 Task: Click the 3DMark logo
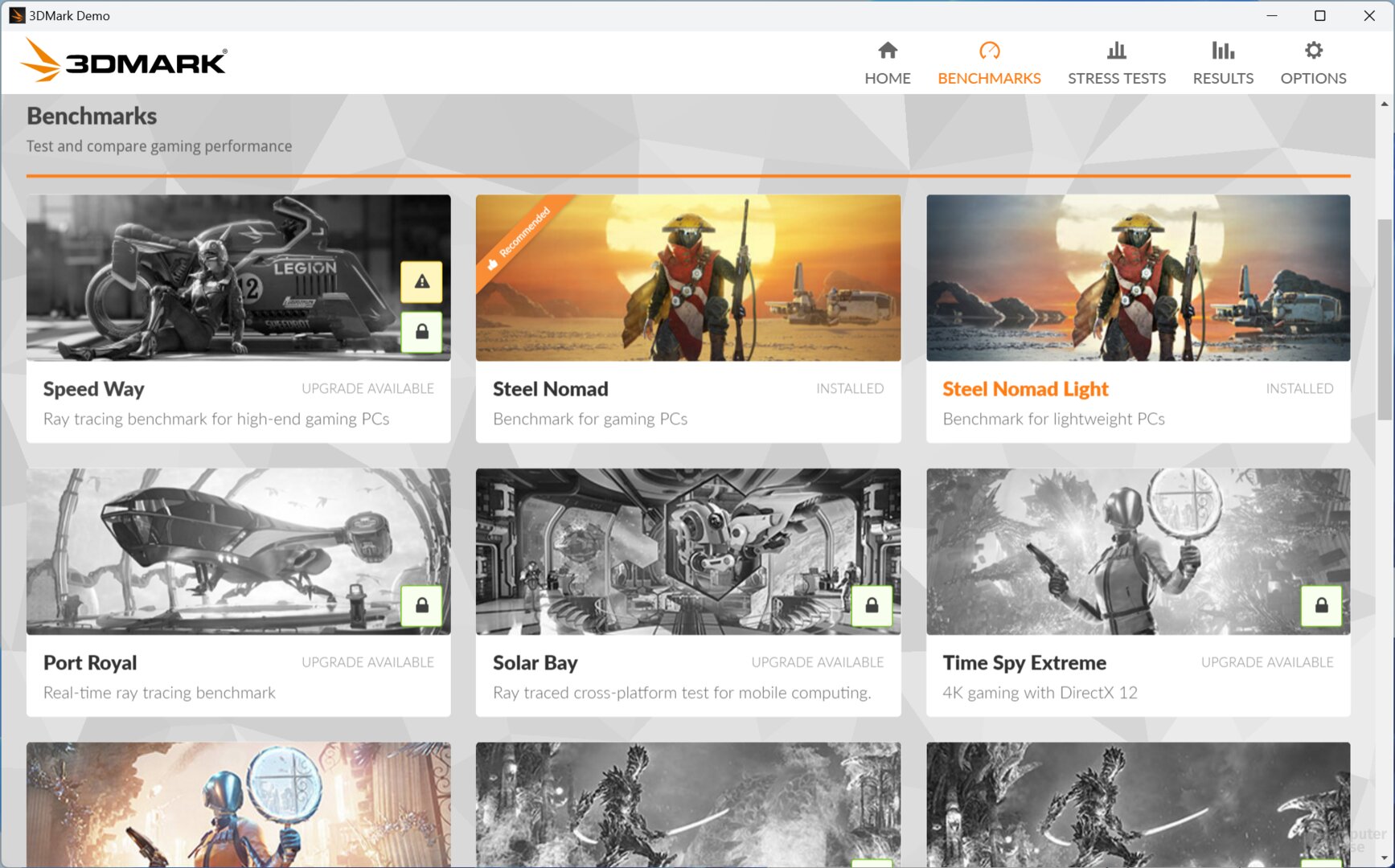click(124, 60)
